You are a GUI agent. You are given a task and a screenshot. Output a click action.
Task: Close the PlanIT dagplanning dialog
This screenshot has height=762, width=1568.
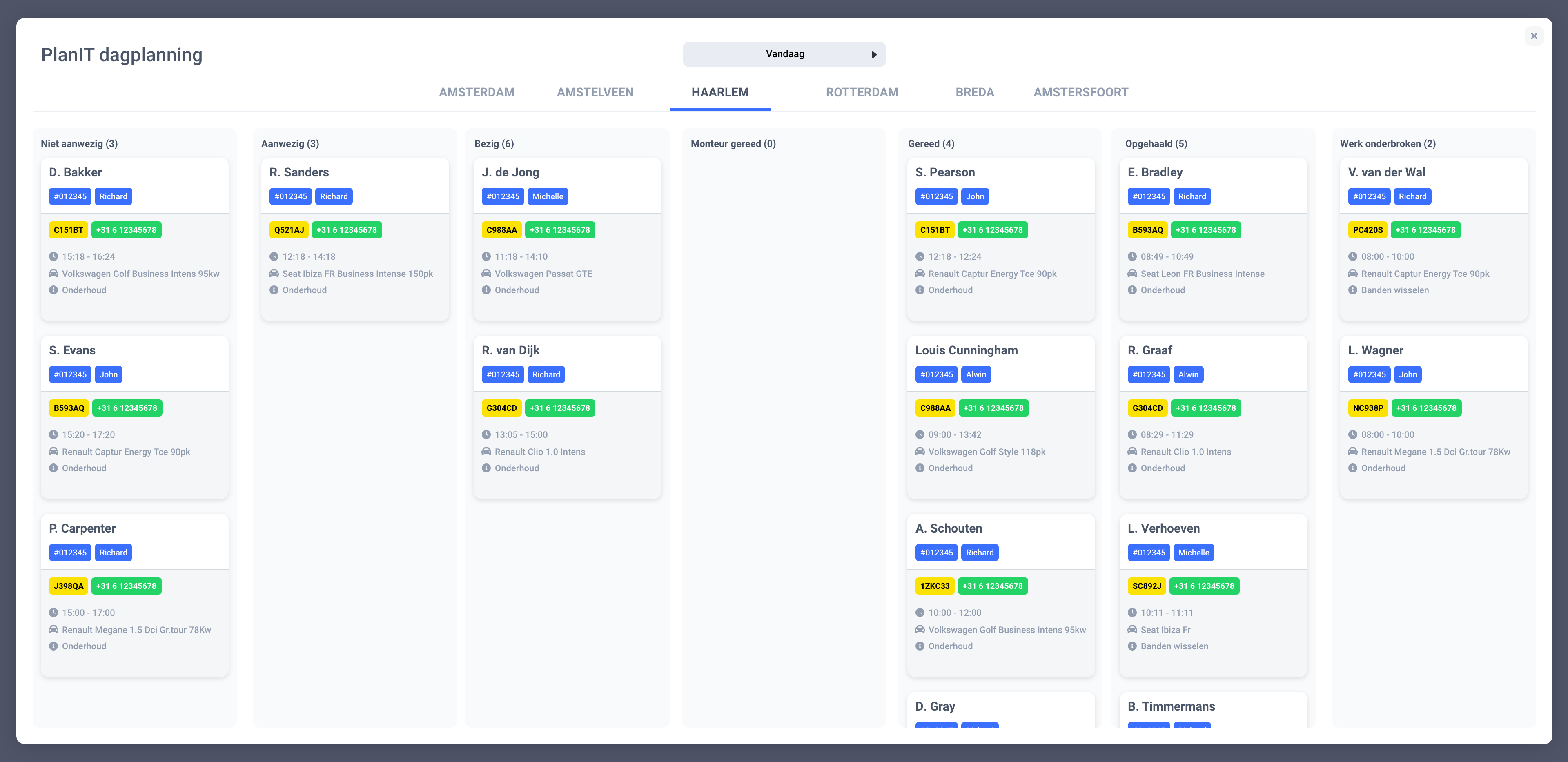point(1533,36)
